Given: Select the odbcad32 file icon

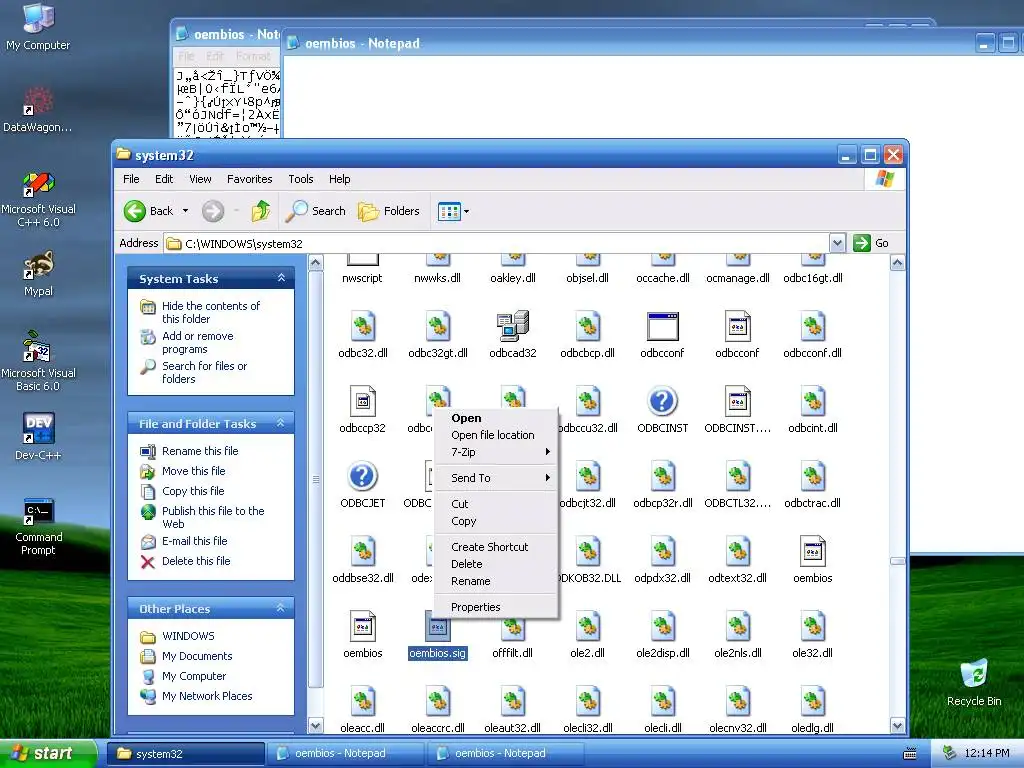Looking at the screenshot, I should pos(513,327).
